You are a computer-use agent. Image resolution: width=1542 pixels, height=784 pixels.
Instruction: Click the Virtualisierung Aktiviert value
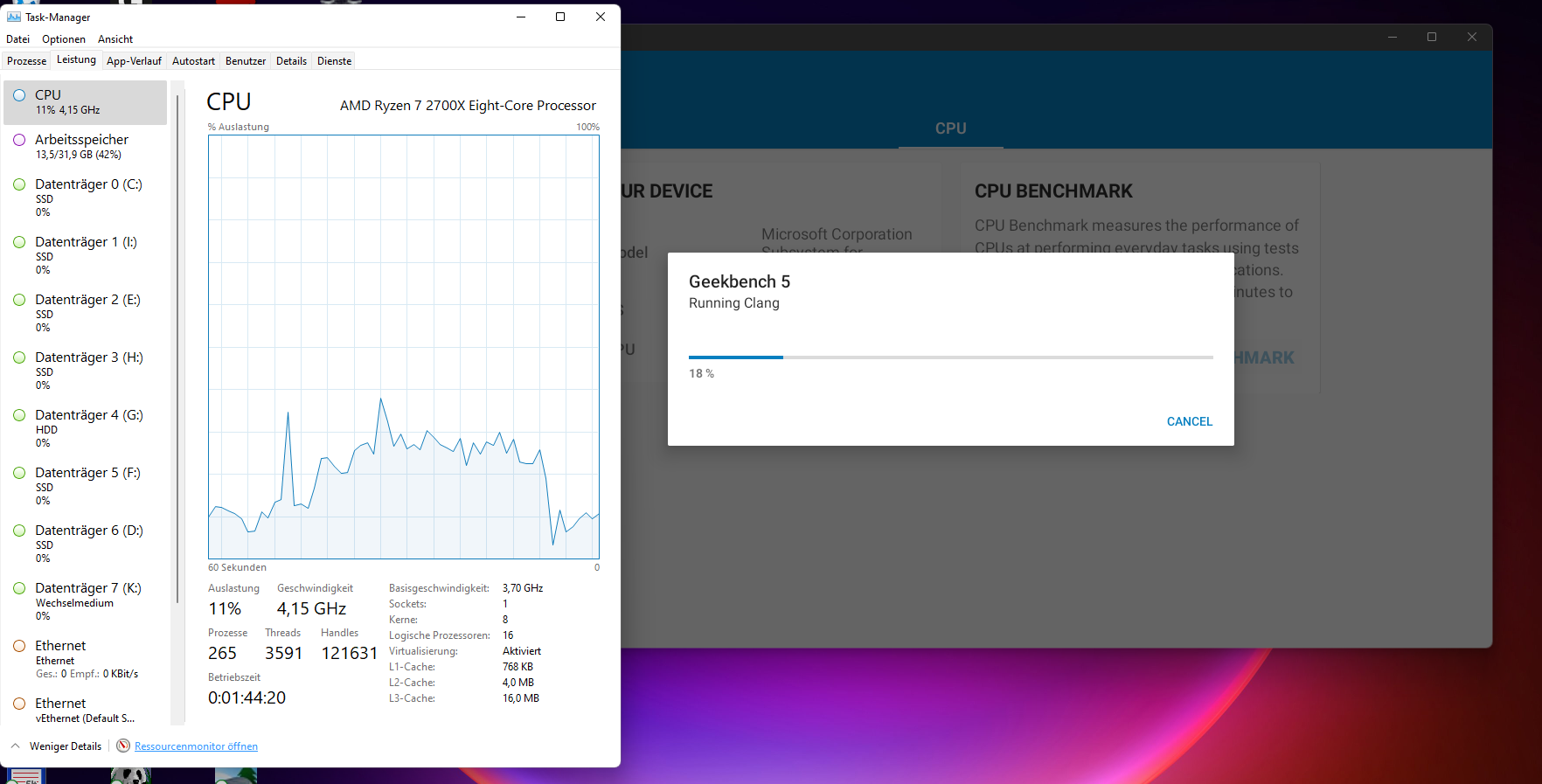pos(522,651)
